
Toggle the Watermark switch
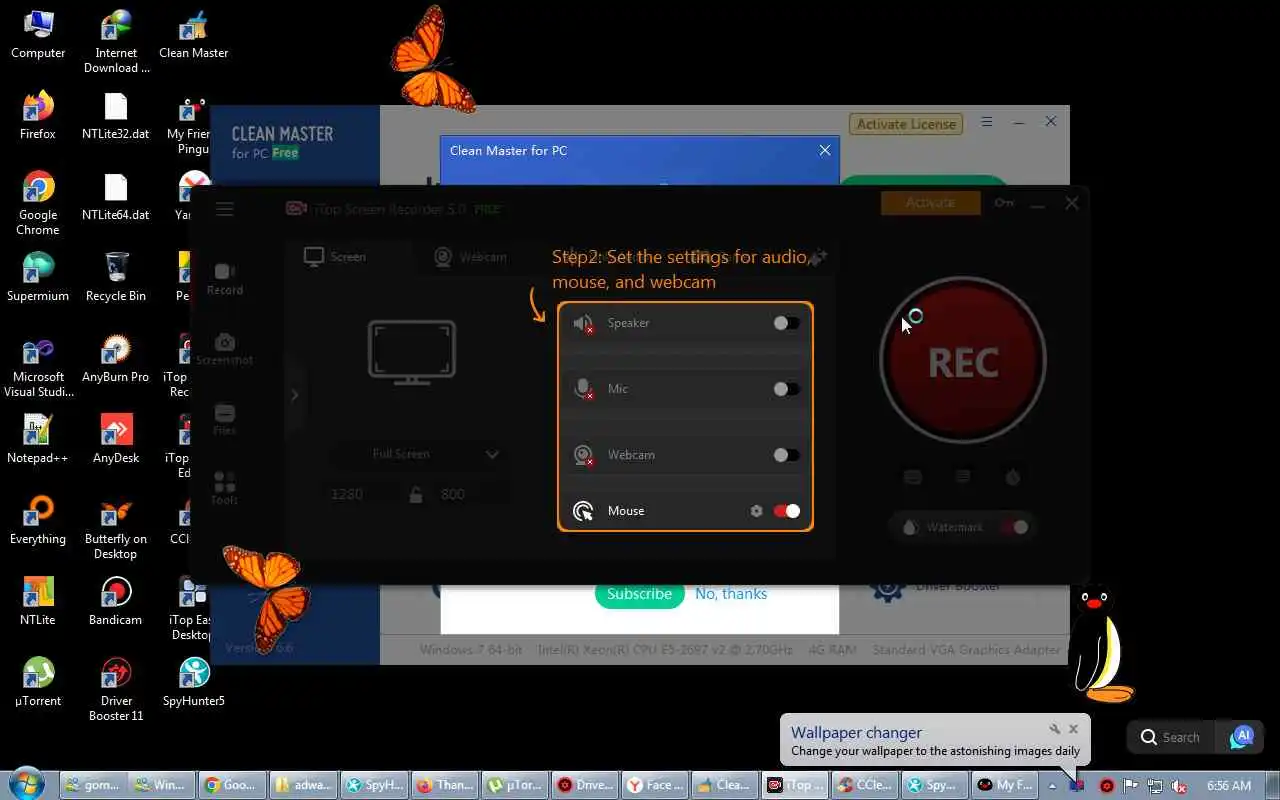click(x=1014, y=527)
